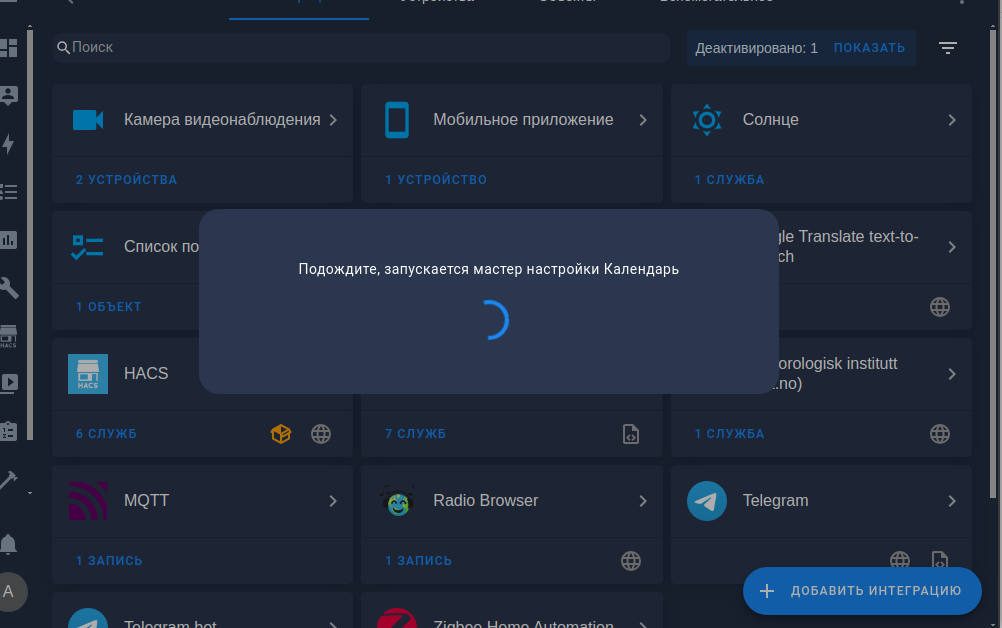
Task: Open the 6 СЛУЖБ link under HACS
Action: tap(106, 434)
